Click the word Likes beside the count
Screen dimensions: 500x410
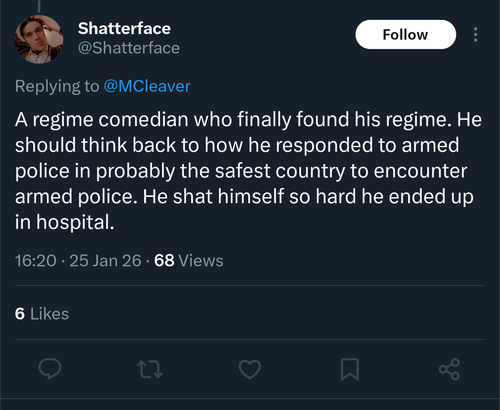(49, 314)
